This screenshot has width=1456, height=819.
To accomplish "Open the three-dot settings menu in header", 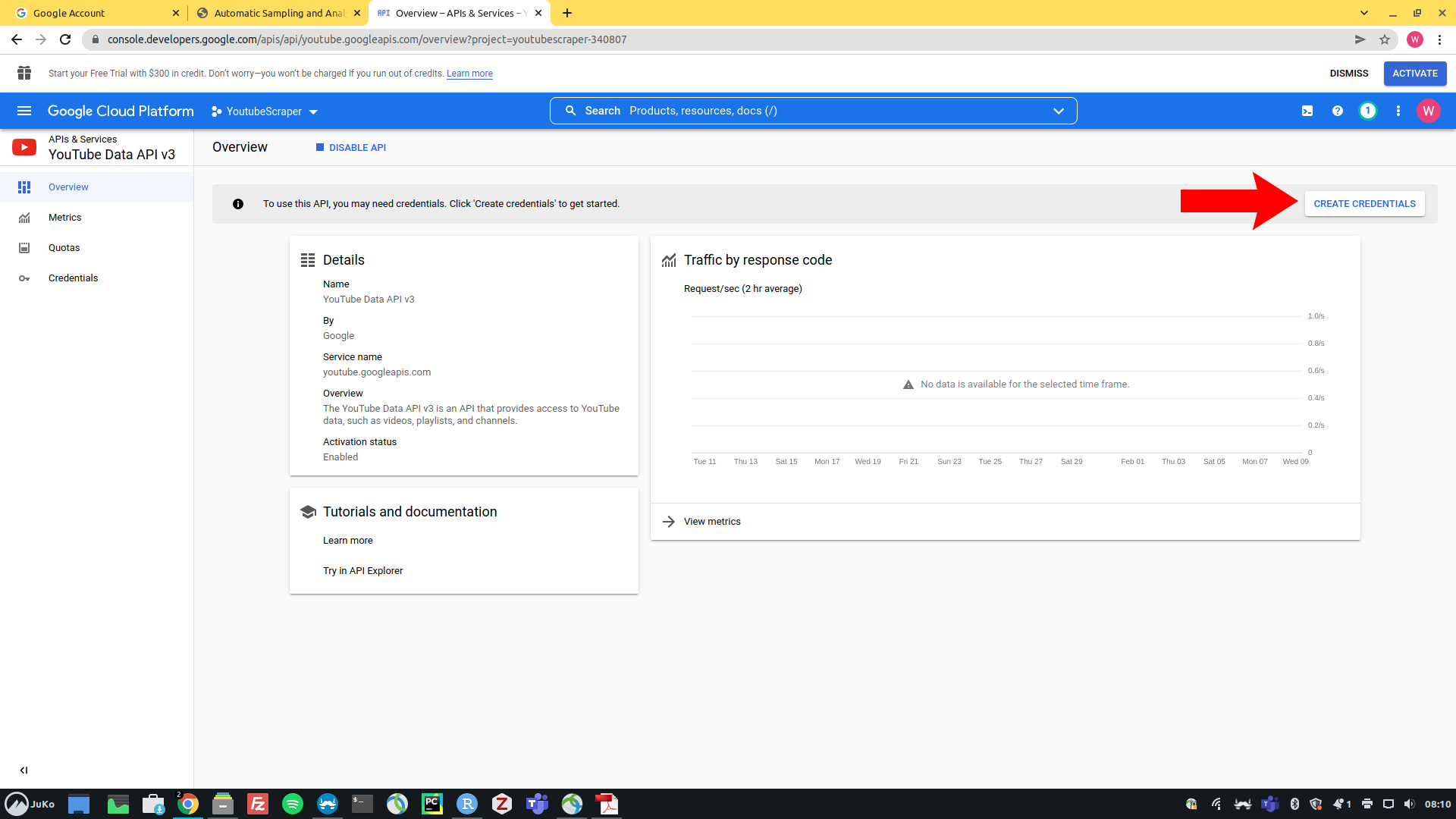I will [1398, 111].
